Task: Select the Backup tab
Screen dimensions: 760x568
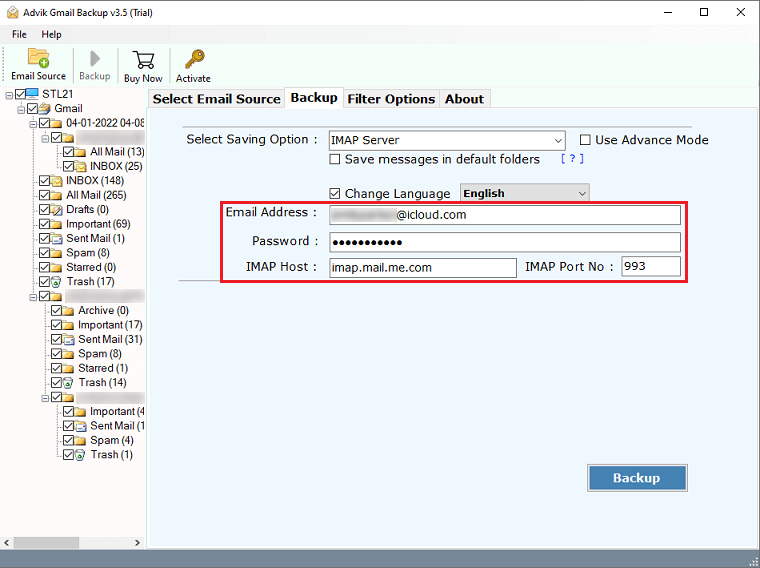Action: [314, 98]
